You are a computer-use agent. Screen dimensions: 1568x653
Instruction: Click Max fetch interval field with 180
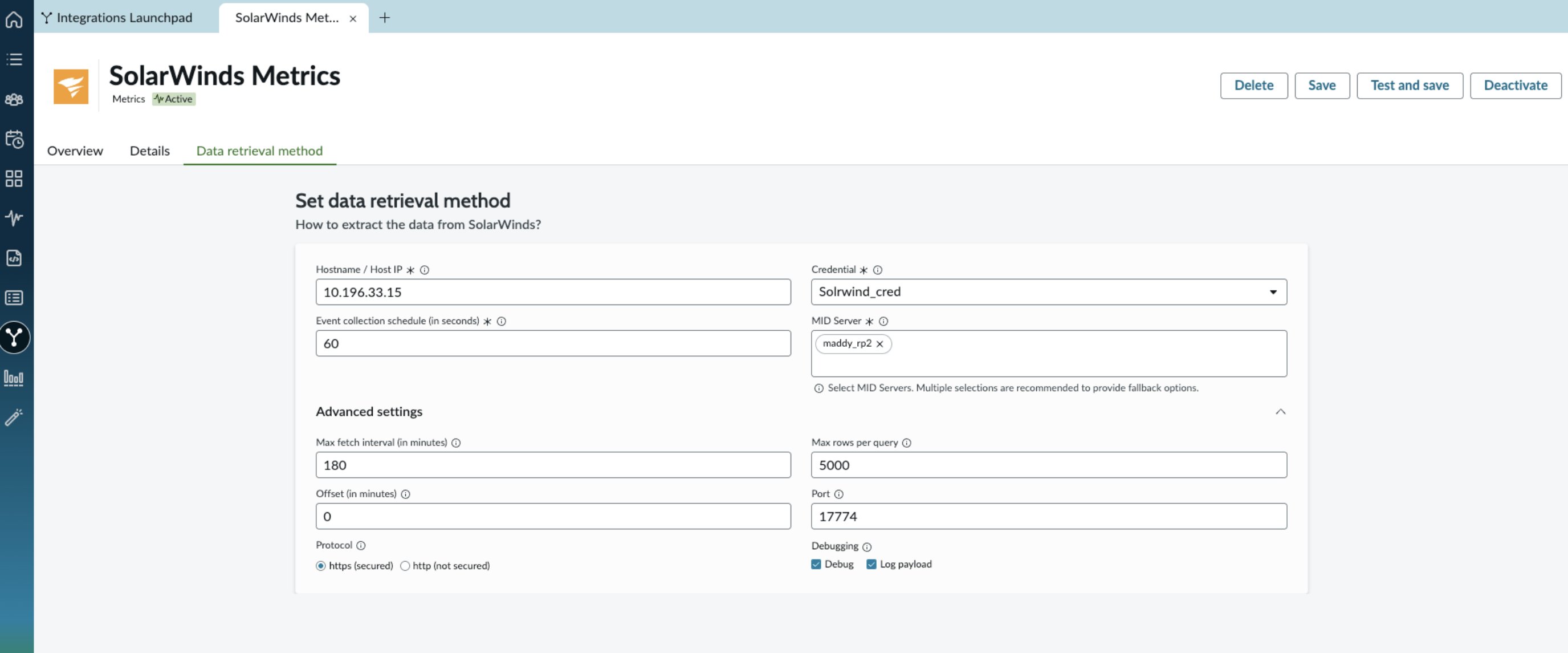tap(553, 465)
